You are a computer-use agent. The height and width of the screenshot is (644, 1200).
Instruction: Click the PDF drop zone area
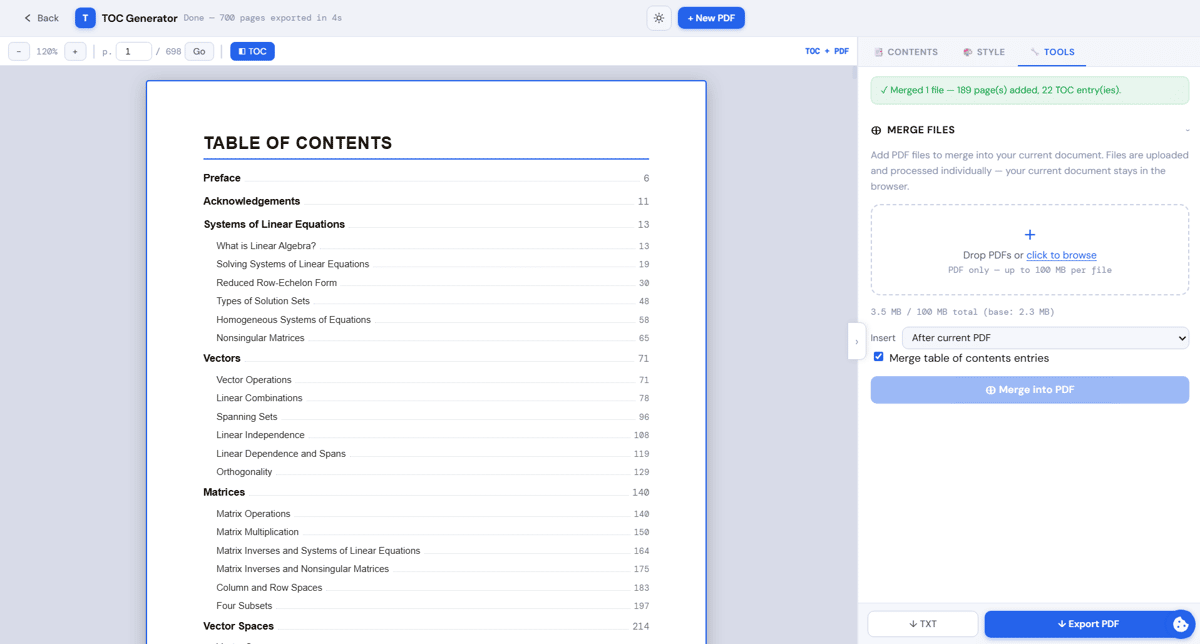coord(1029,250)
